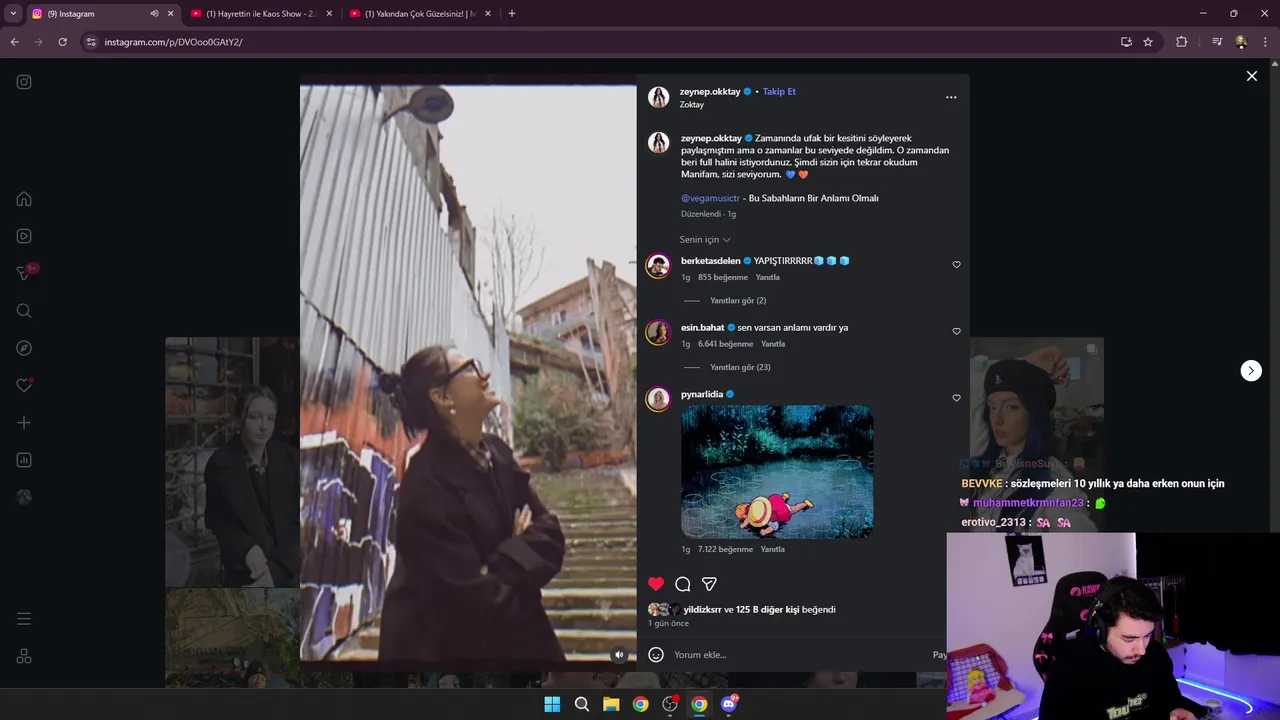
Task: Open esin.bahat's profile link
Action: [x=702, y=327]
